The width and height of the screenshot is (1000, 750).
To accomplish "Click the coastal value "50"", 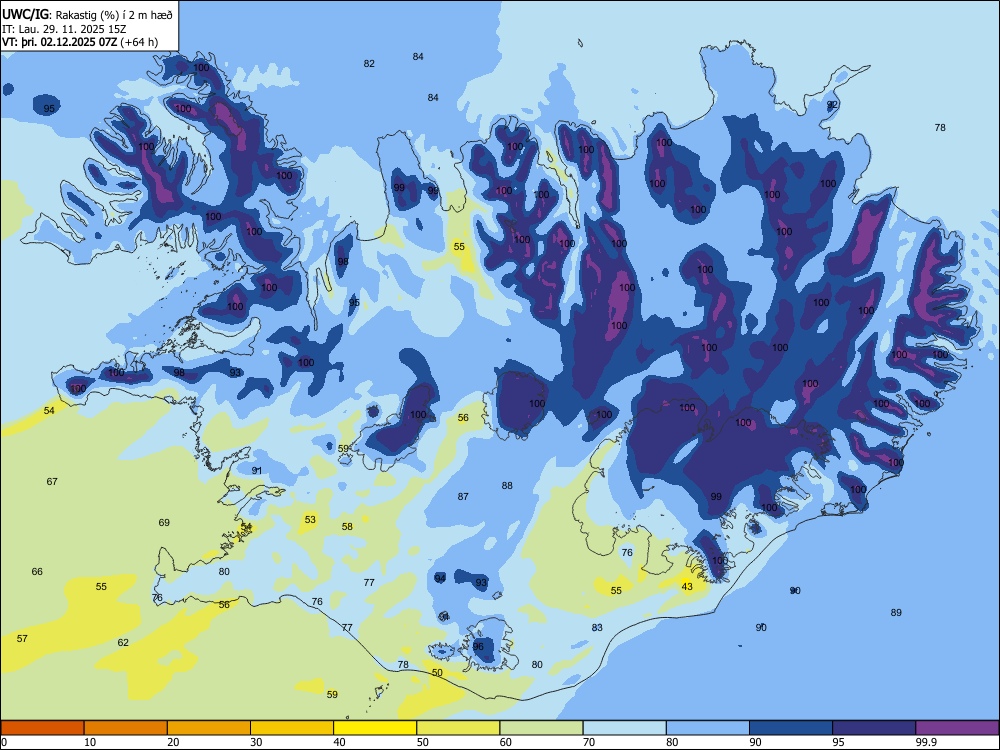I will 437,673.
